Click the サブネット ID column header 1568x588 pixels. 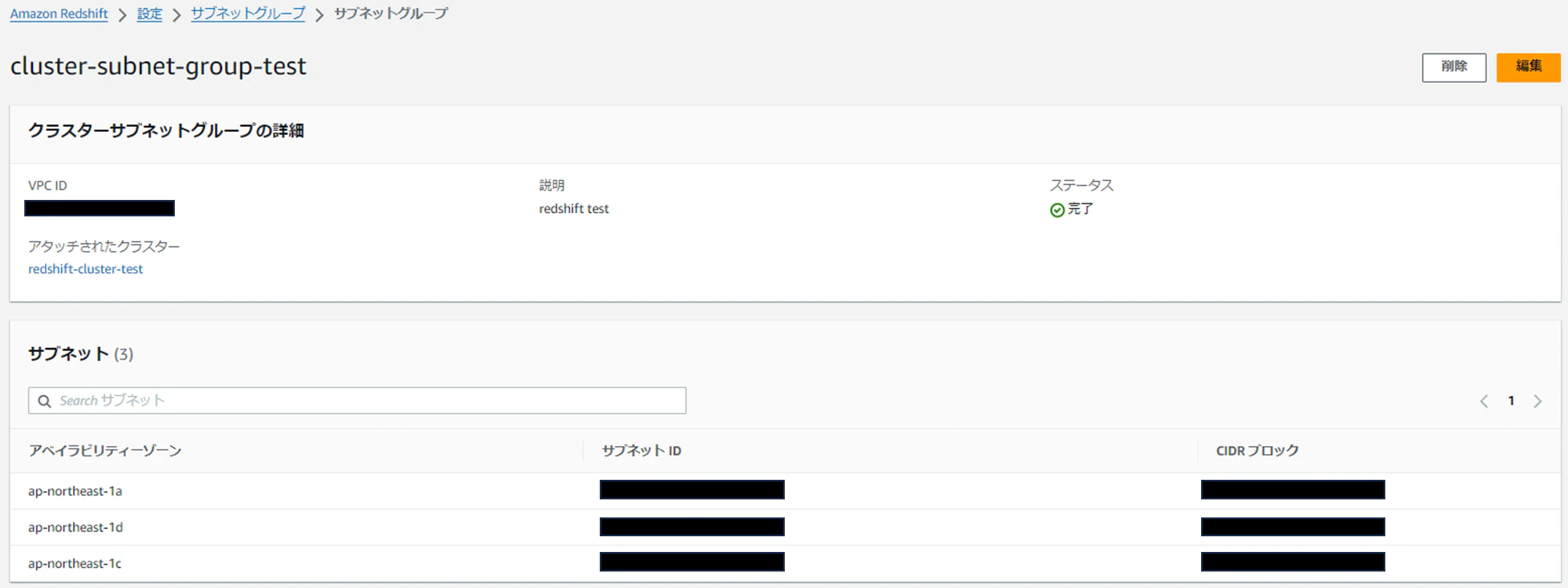[641, 451]
